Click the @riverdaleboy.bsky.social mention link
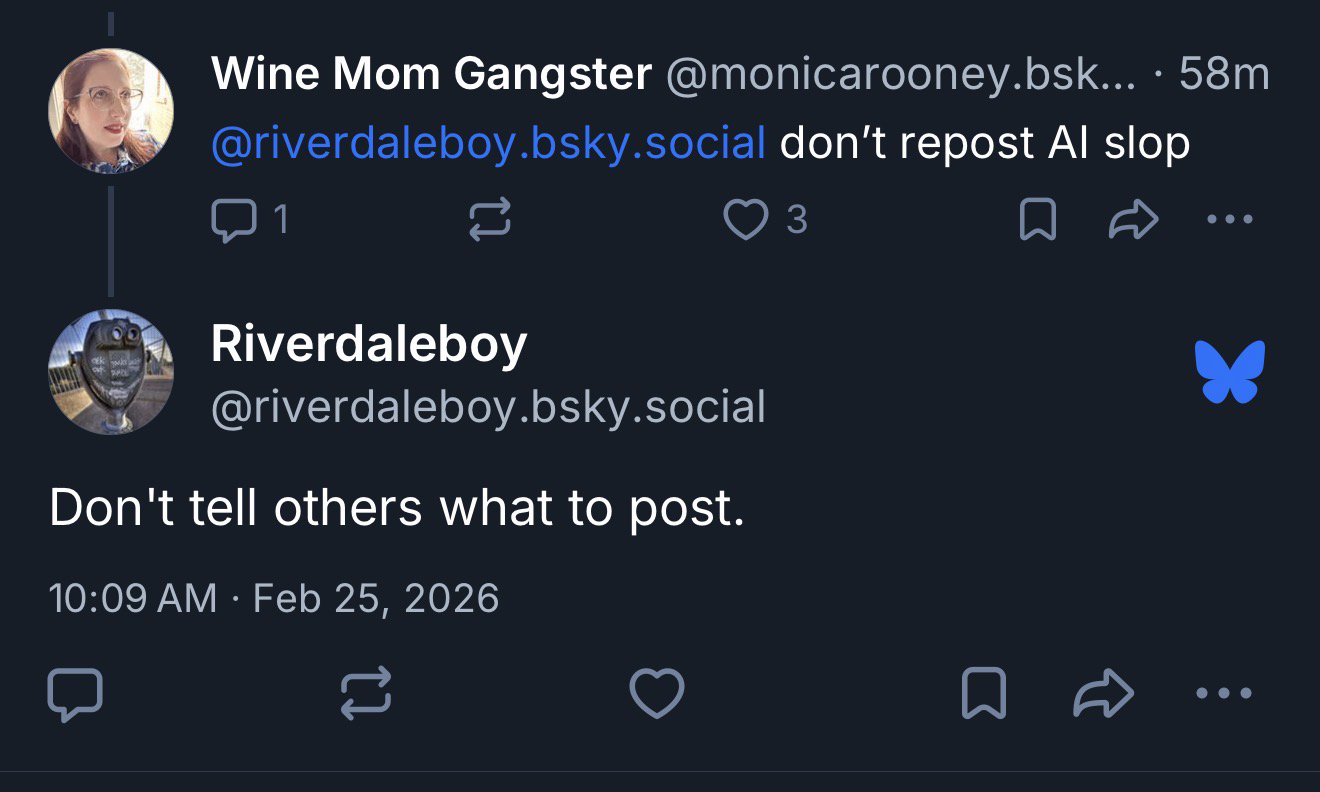The image size is (1320, 792). click(x=488, y=143)
